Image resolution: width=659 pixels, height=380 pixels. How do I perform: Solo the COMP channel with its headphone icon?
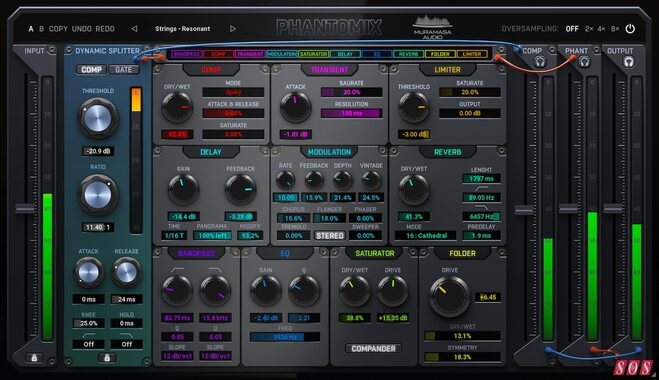(x=540, y=62)
